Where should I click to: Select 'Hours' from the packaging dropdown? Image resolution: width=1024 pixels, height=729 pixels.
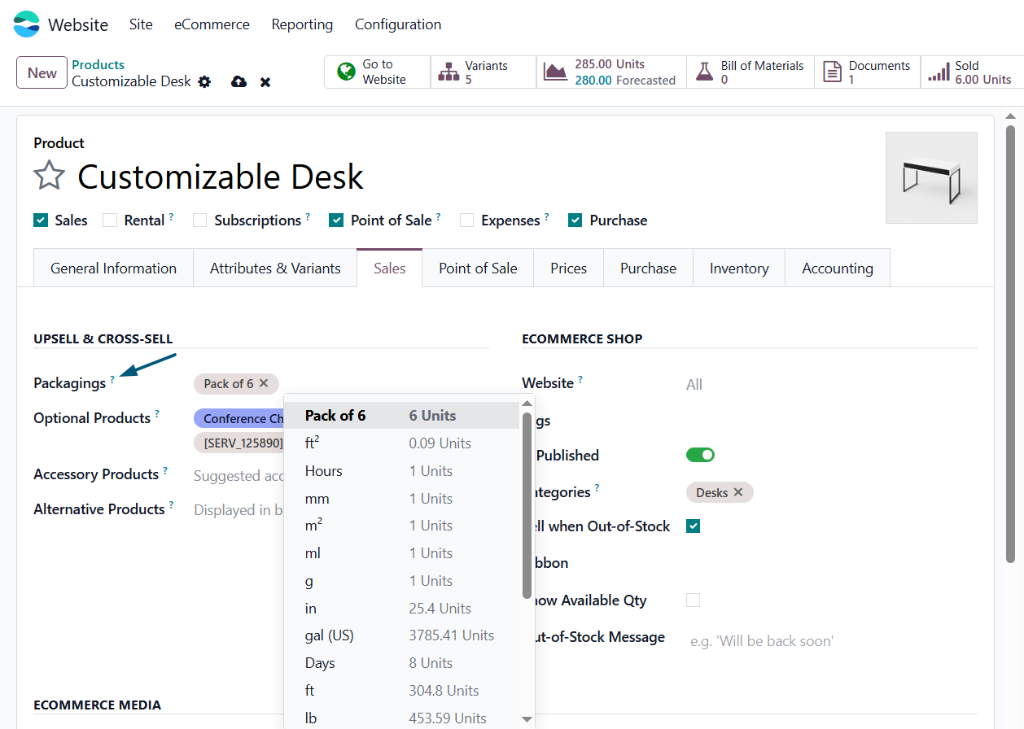(324, 471)
